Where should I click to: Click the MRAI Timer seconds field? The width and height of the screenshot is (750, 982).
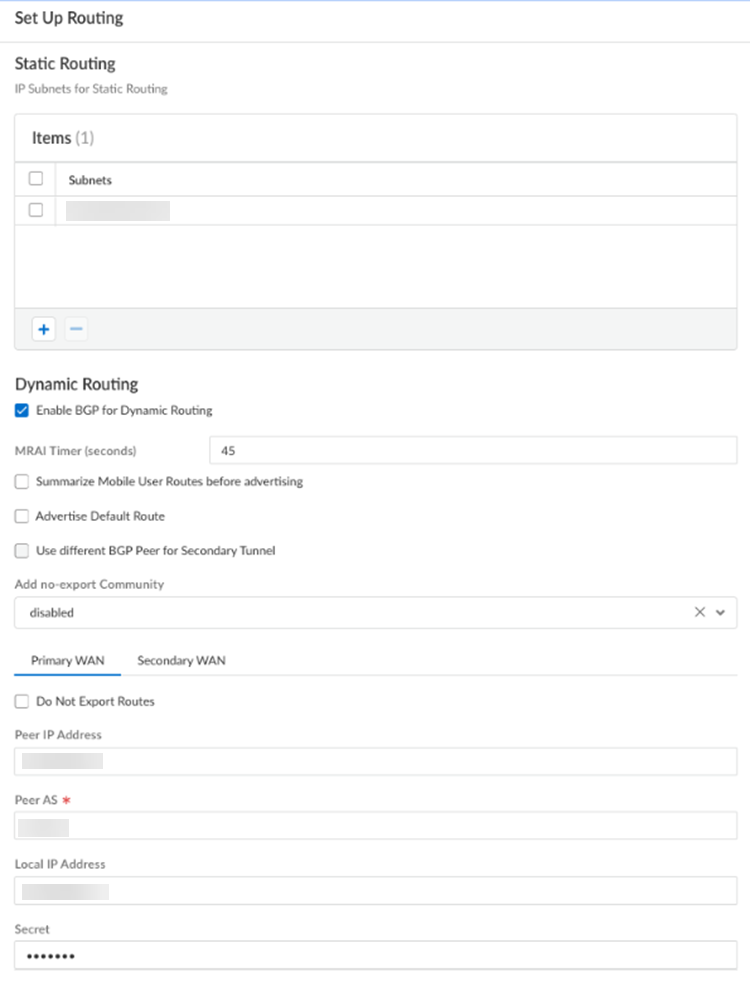point(472,450)
